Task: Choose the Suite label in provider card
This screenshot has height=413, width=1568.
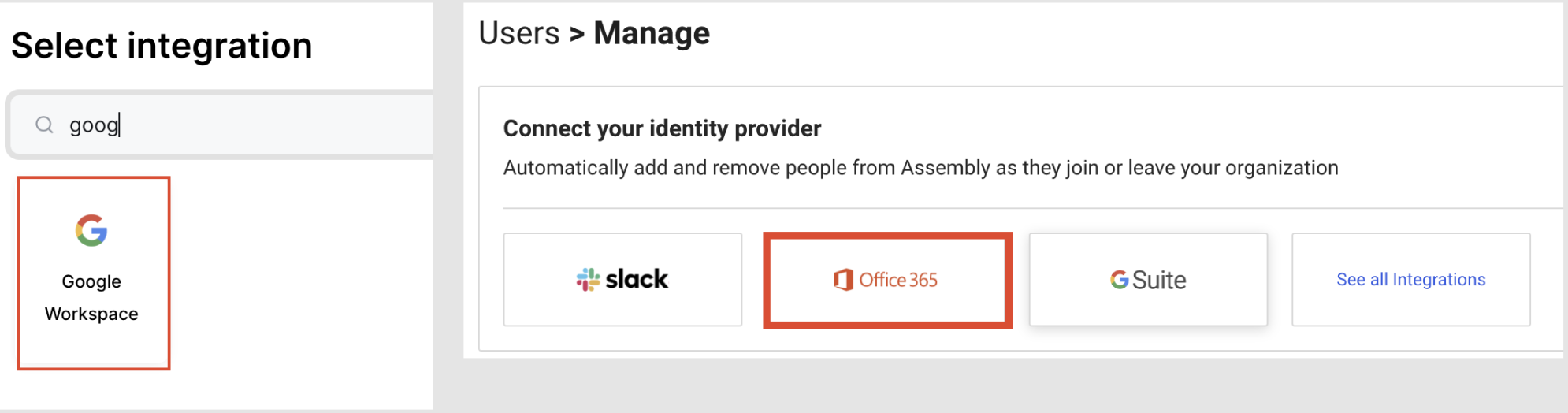Action: pos(1159,280)
